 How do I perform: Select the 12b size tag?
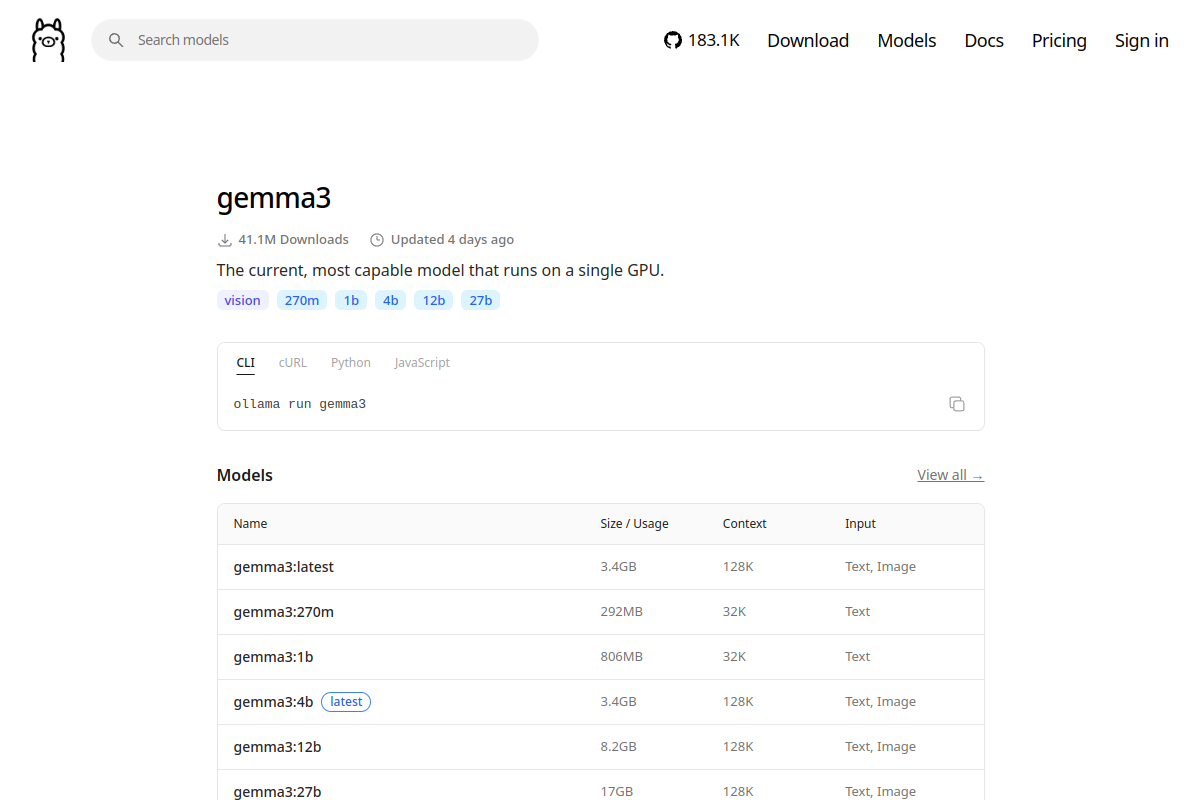point(433,300)
